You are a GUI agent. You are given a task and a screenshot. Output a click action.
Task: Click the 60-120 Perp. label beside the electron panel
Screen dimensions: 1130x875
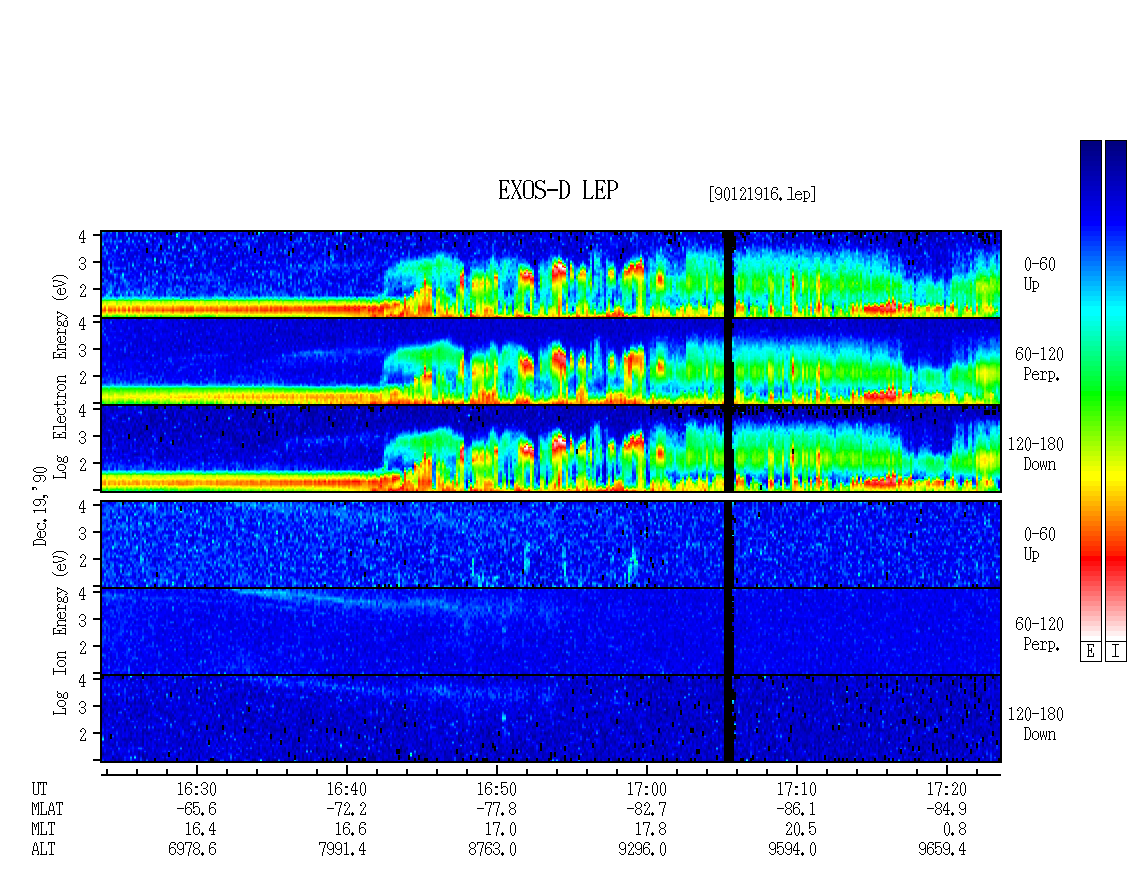tap(1039, 364)
